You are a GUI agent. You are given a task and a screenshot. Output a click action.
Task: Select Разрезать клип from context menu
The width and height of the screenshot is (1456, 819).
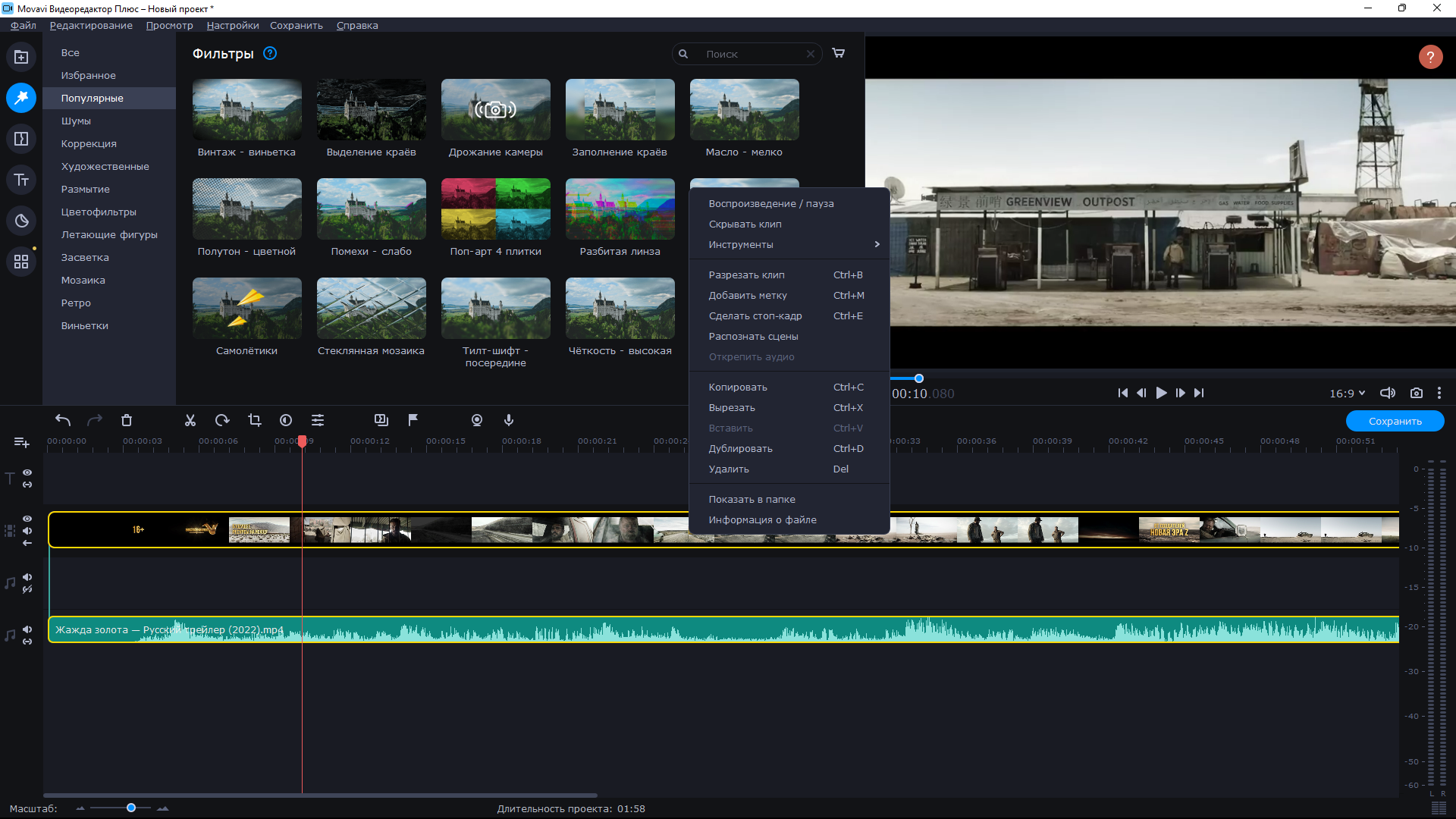(x=747, y=275)
